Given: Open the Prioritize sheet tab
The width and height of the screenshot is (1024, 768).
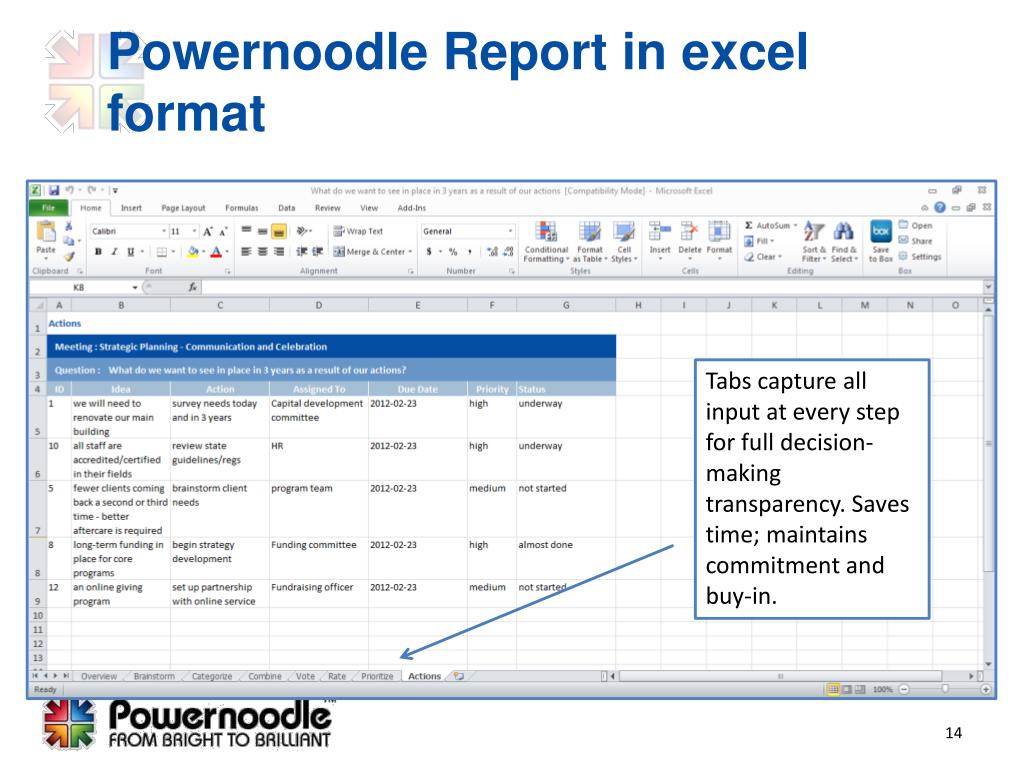Looking at the screenshot, I should pyautogui.click(x=377, y=677).
